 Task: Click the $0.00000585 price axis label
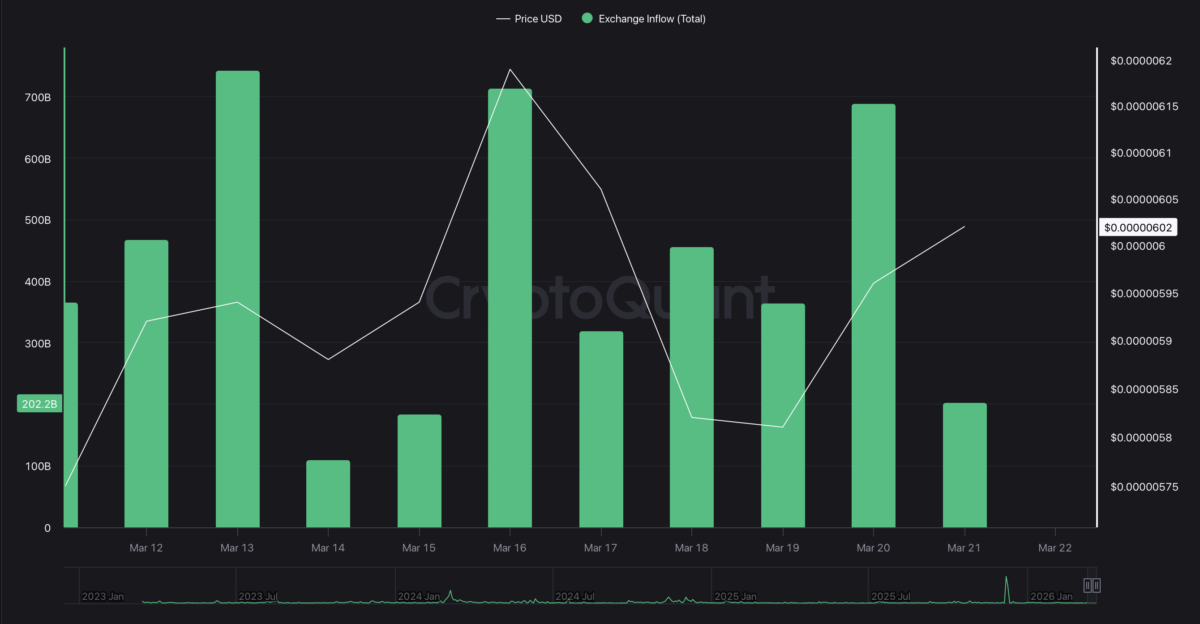(x=1144, y=389)
